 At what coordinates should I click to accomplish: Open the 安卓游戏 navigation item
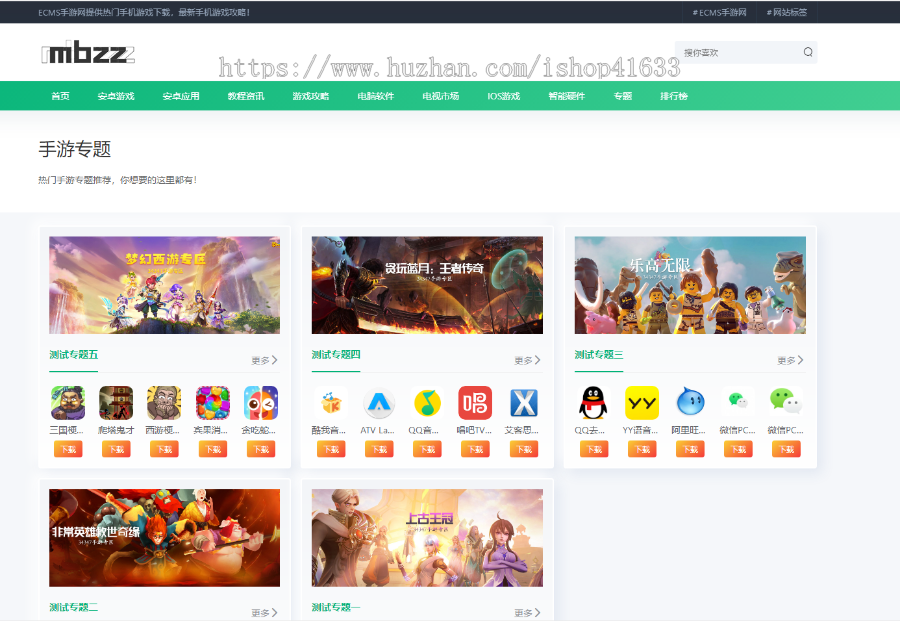(x=116, y=96)
